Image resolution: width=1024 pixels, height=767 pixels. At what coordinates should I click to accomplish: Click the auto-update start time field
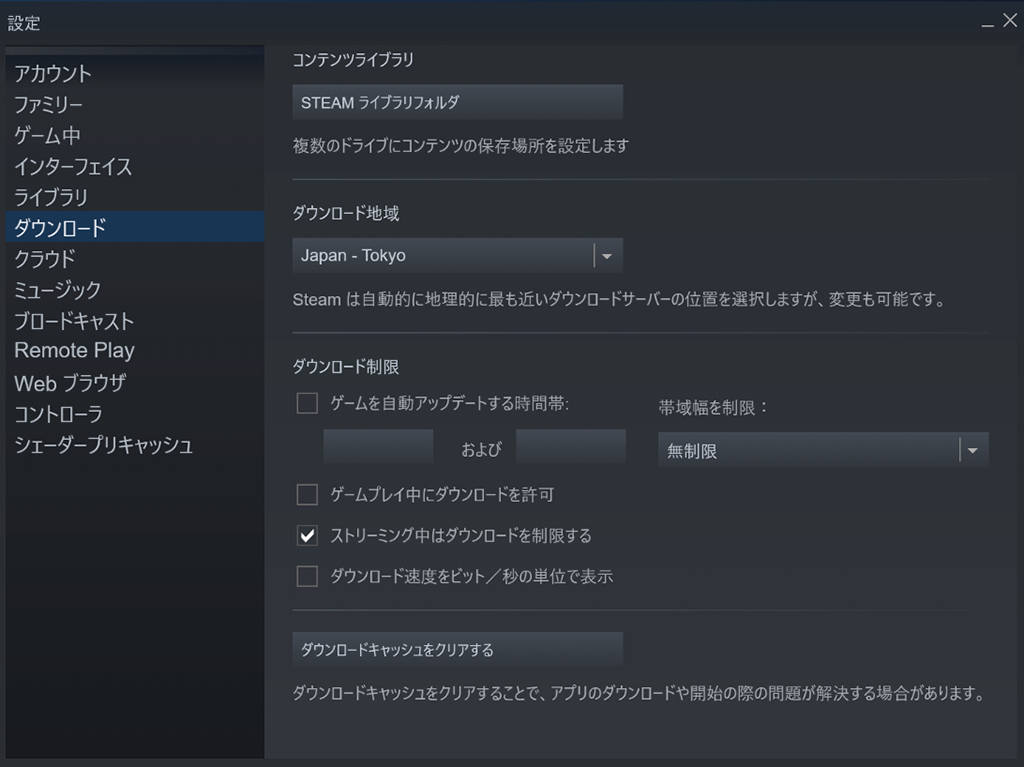coord(378,447)
